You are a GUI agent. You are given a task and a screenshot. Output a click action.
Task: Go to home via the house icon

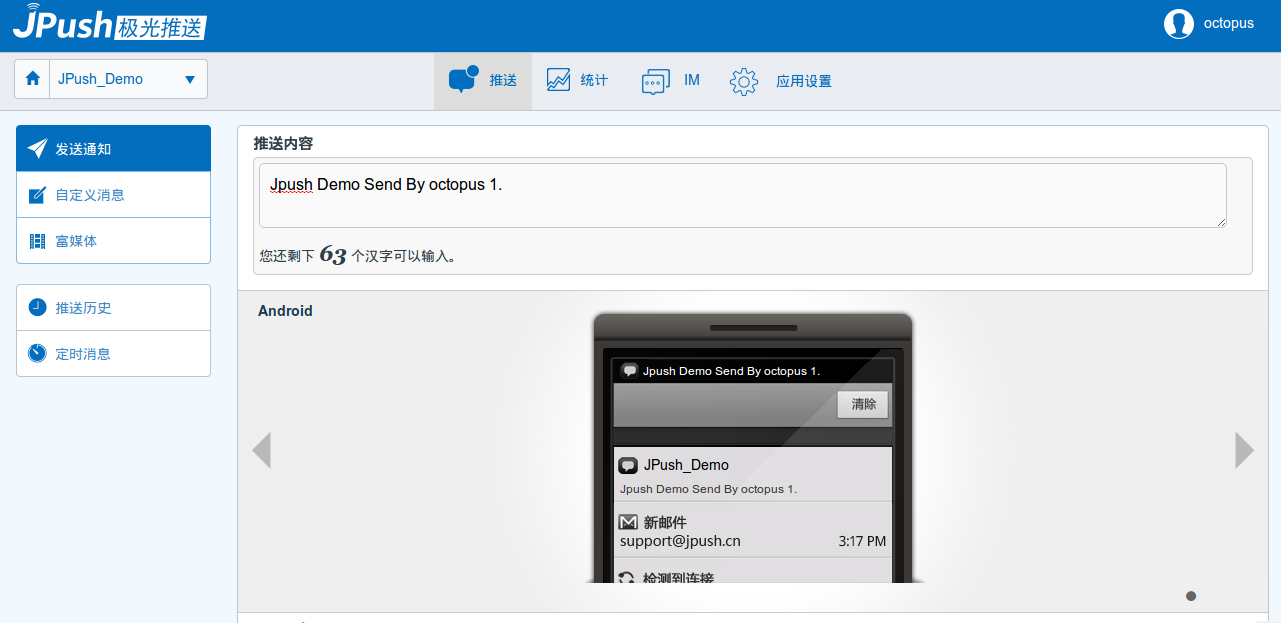tap(32, 79)
